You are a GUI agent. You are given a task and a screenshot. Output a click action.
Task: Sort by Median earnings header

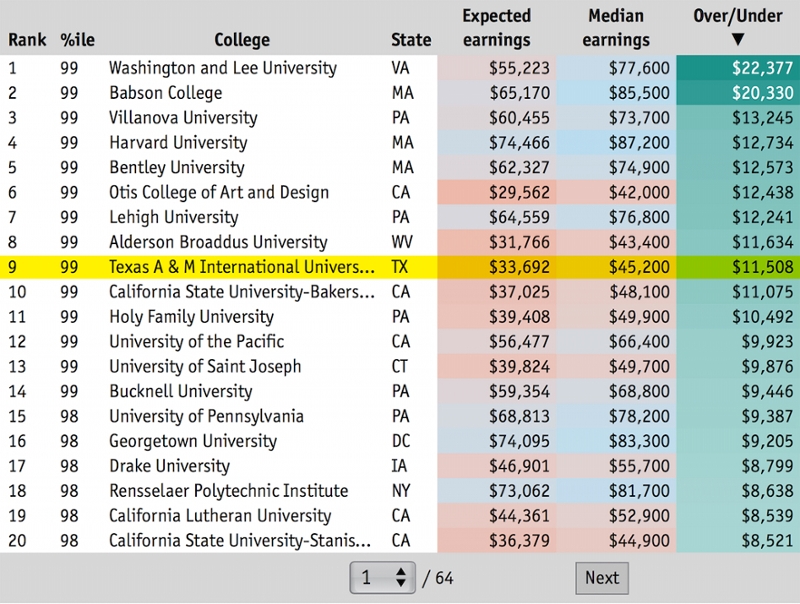616,28
